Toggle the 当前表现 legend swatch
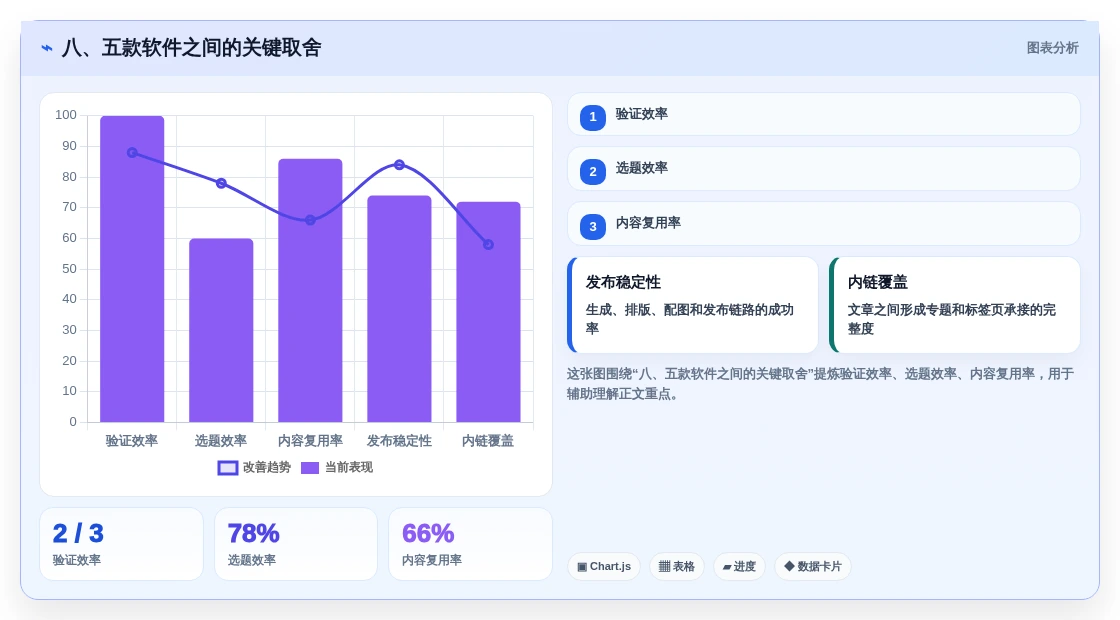The width and height of the screenshot is (1120, 620). click(x=310, y=468)
